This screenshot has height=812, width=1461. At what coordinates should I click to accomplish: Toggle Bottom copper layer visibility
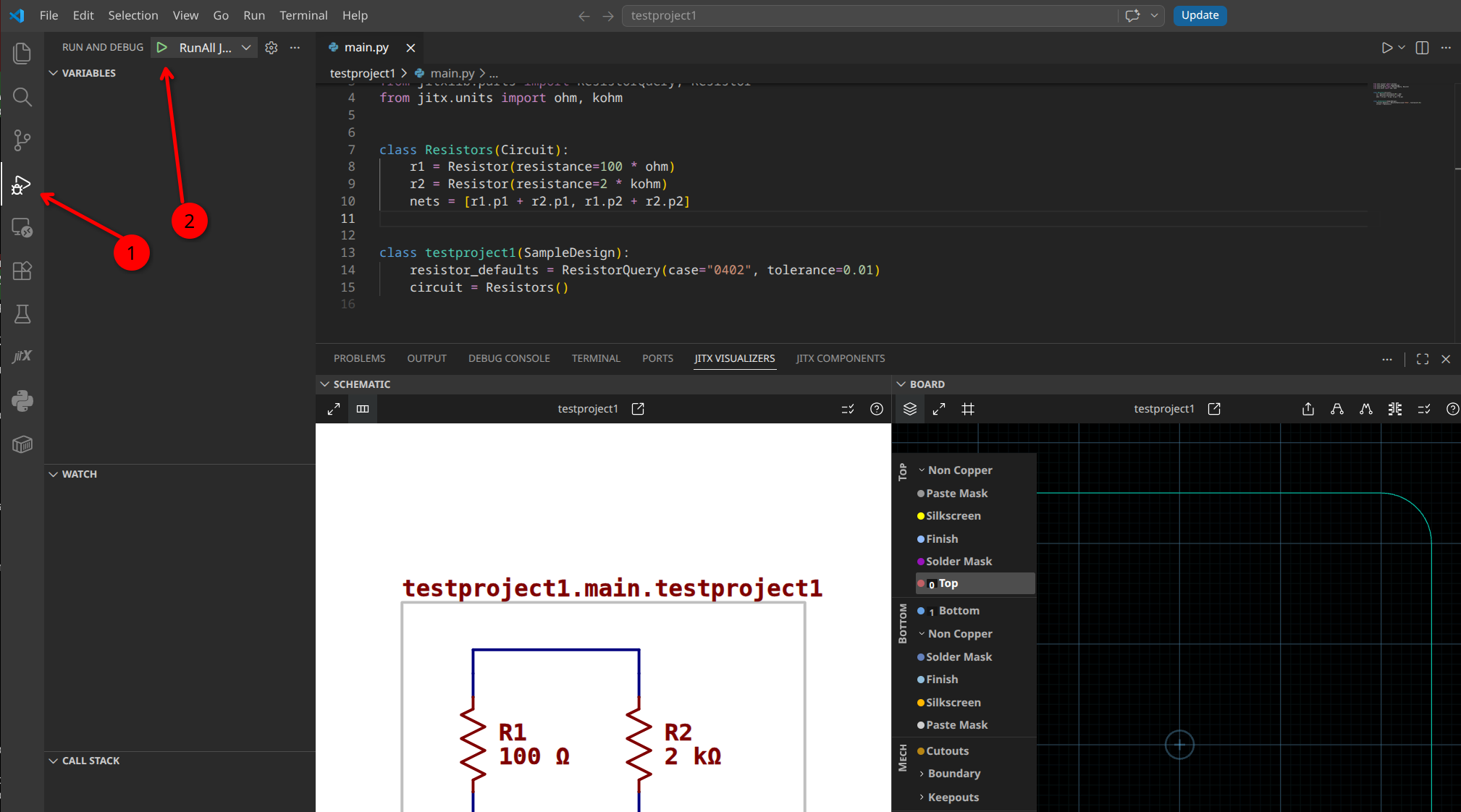point(921,611)
